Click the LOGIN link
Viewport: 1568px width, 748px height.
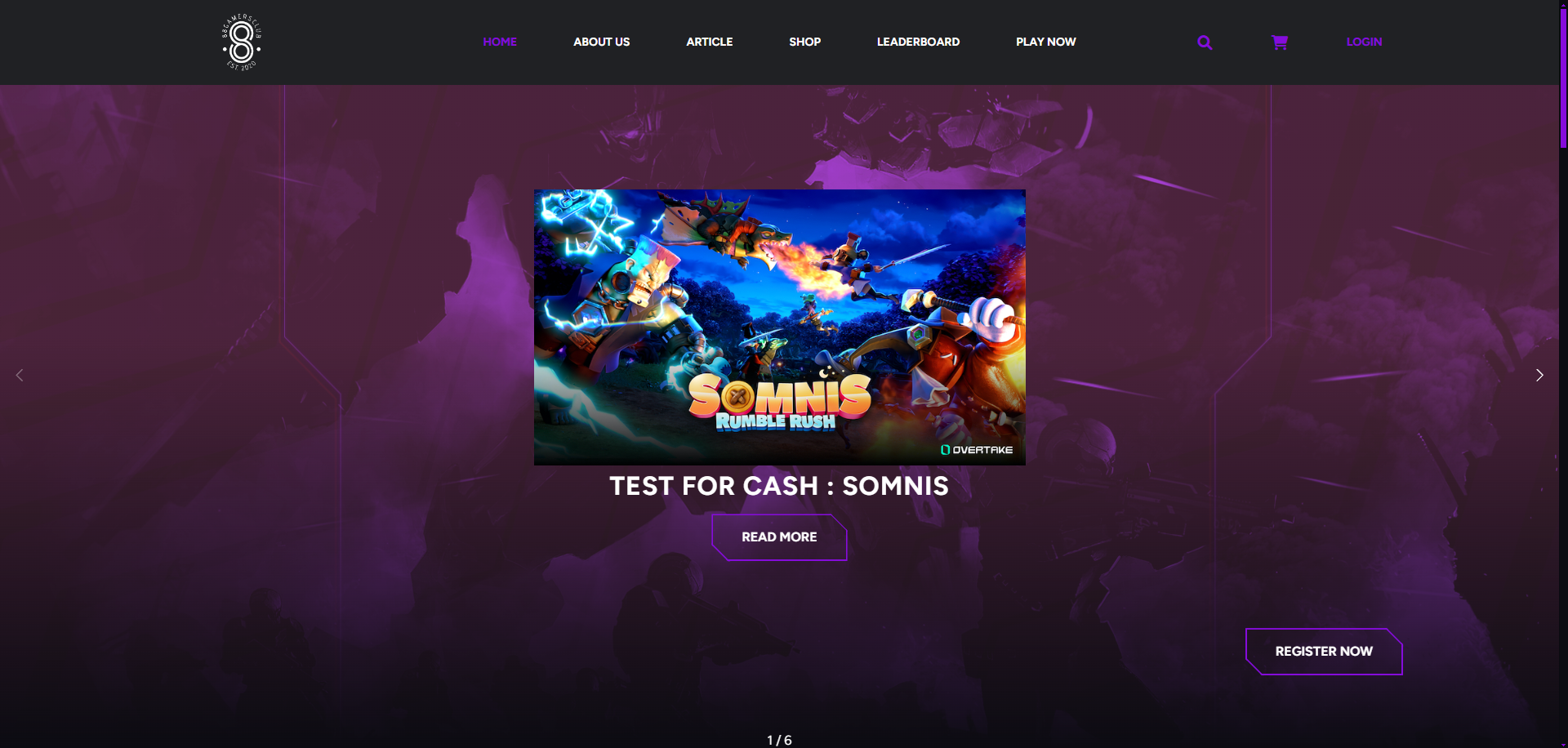[1364, 42]
